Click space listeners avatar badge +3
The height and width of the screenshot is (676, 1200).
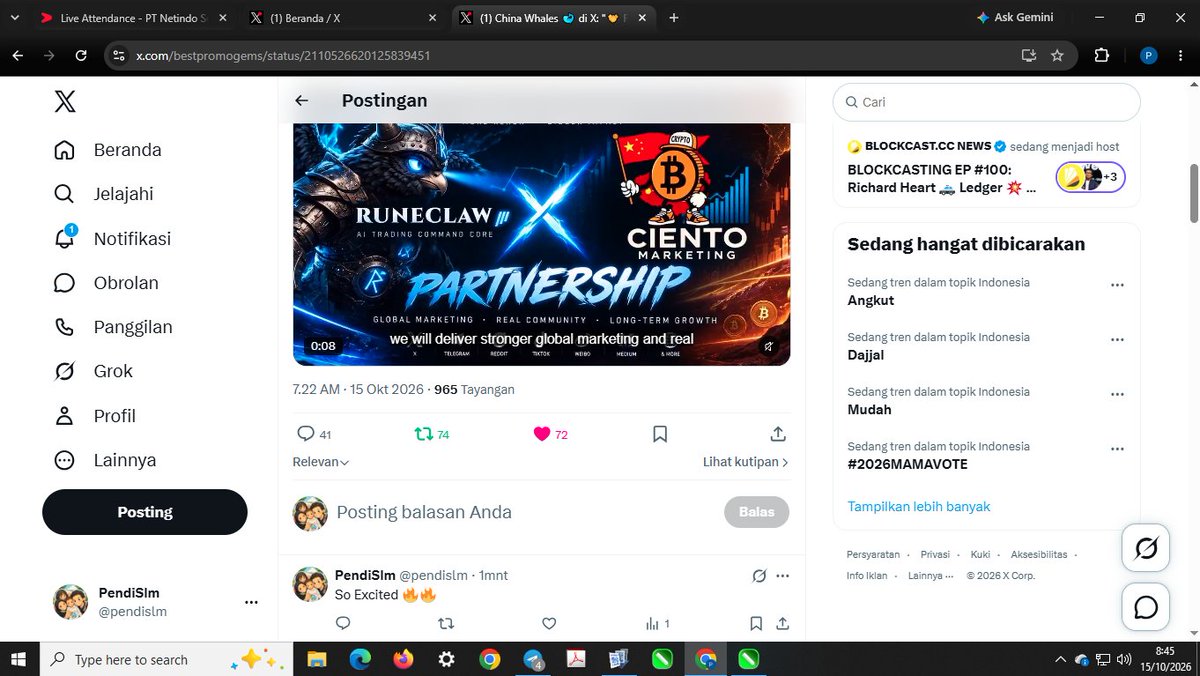tap(1091, 178)
